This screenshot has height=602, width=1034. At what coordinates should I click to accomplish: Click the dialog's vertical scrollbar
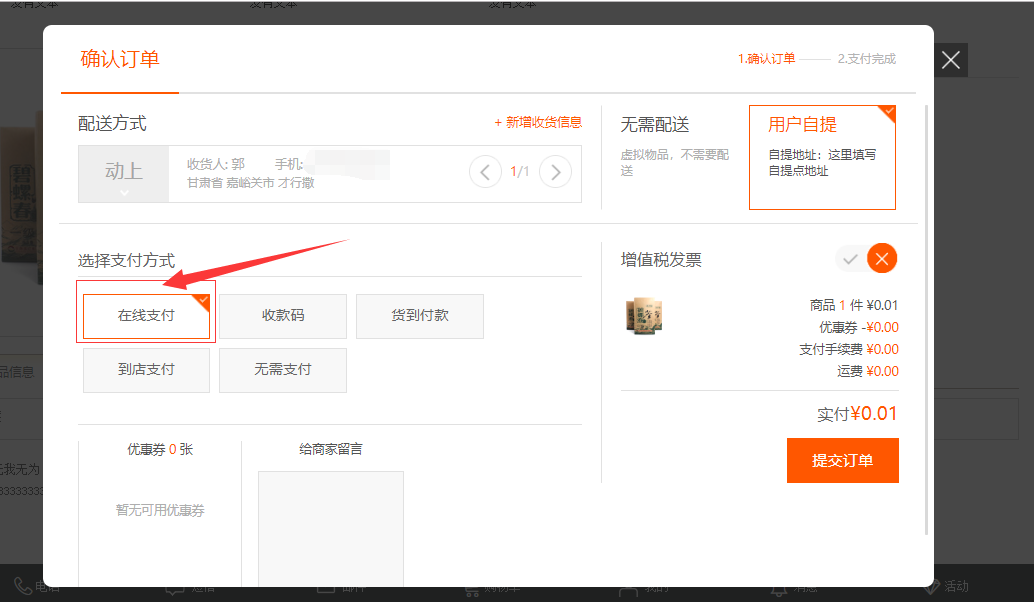click(927, 320)
